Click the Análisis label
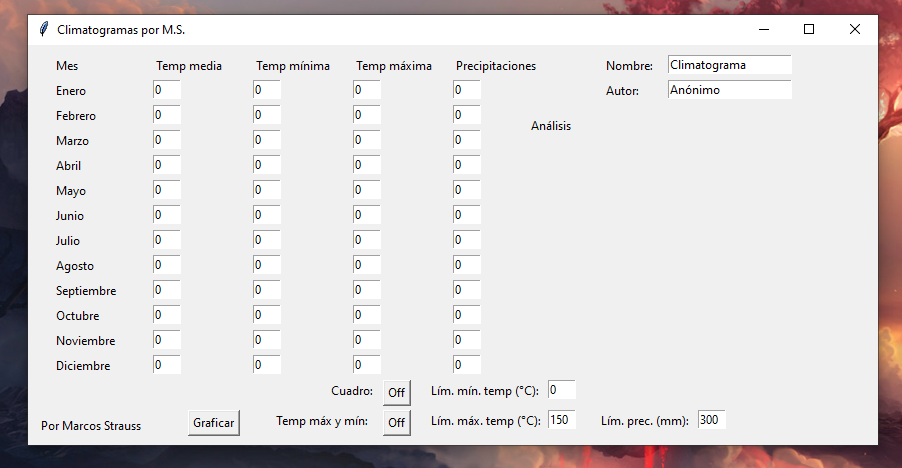The height and width of the screenshot is (468, 902). (x=551, y=126)
